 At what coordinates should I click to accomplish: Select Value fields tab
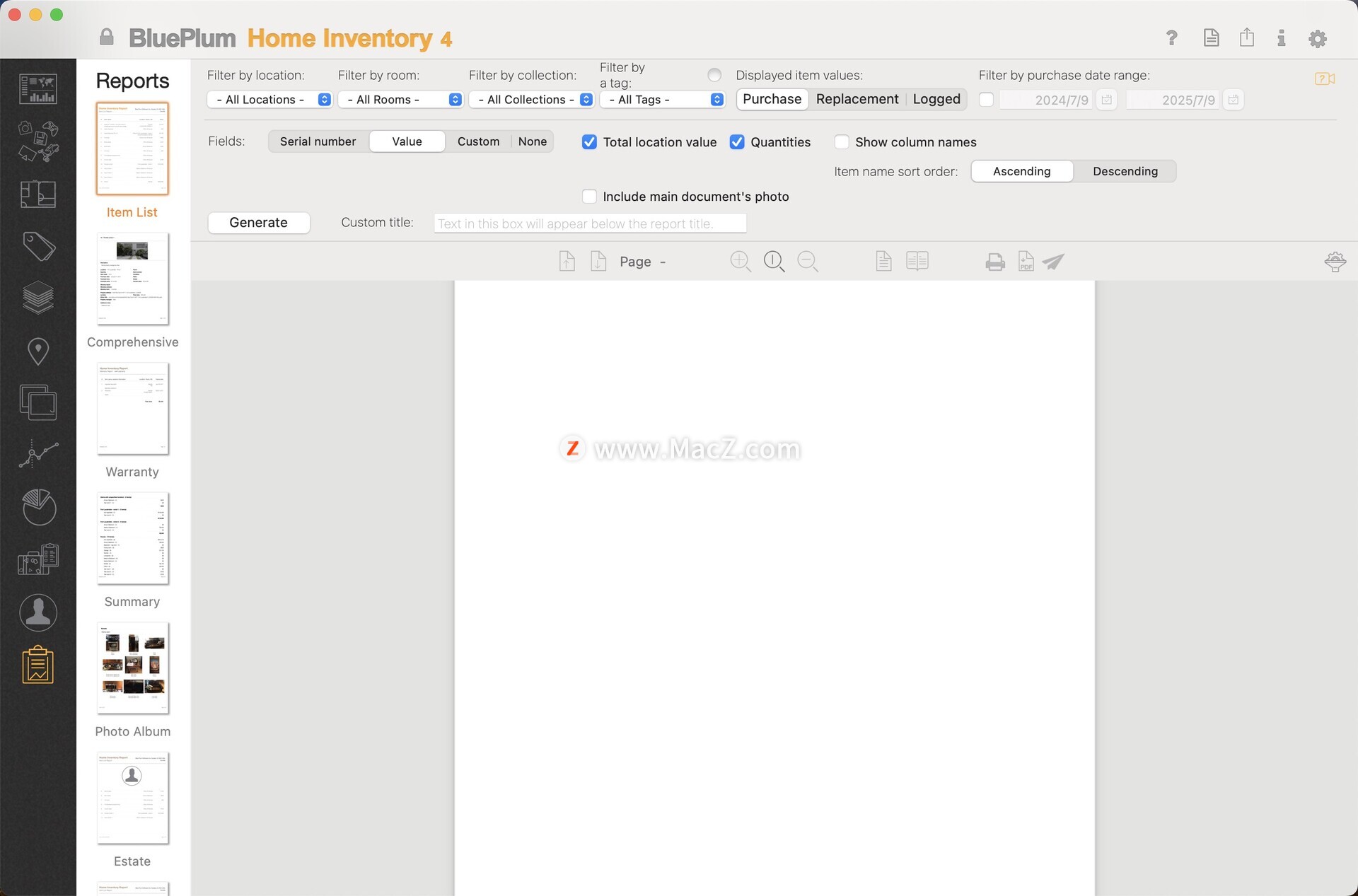tap(407, 141)
